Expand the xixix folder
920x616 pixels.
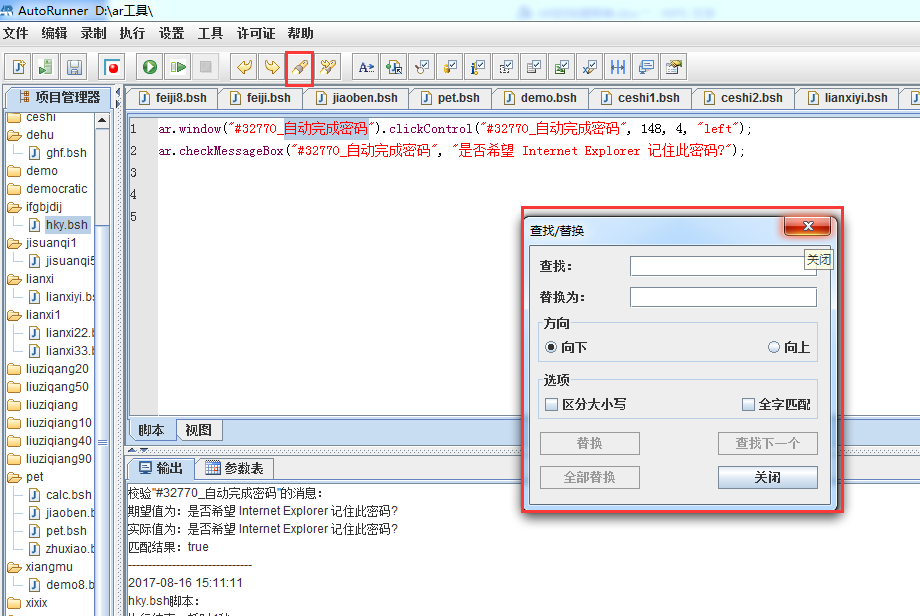click(x=28, y=603)
